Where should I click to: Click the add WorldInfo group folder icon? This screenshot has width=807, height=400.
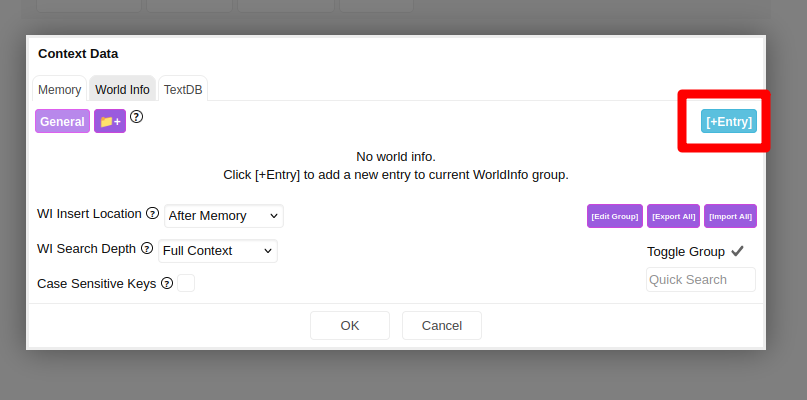[110, 122]
